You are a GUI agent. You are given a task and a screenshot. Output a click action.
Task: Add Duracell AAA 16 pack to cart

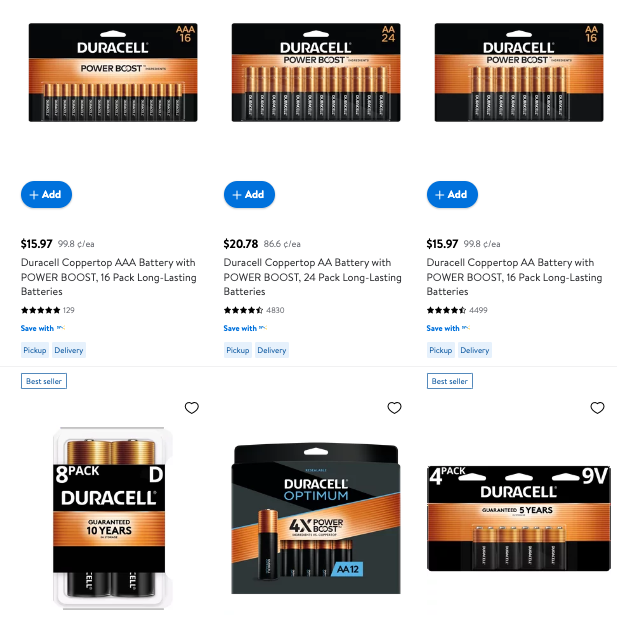[x=46, y=195]
